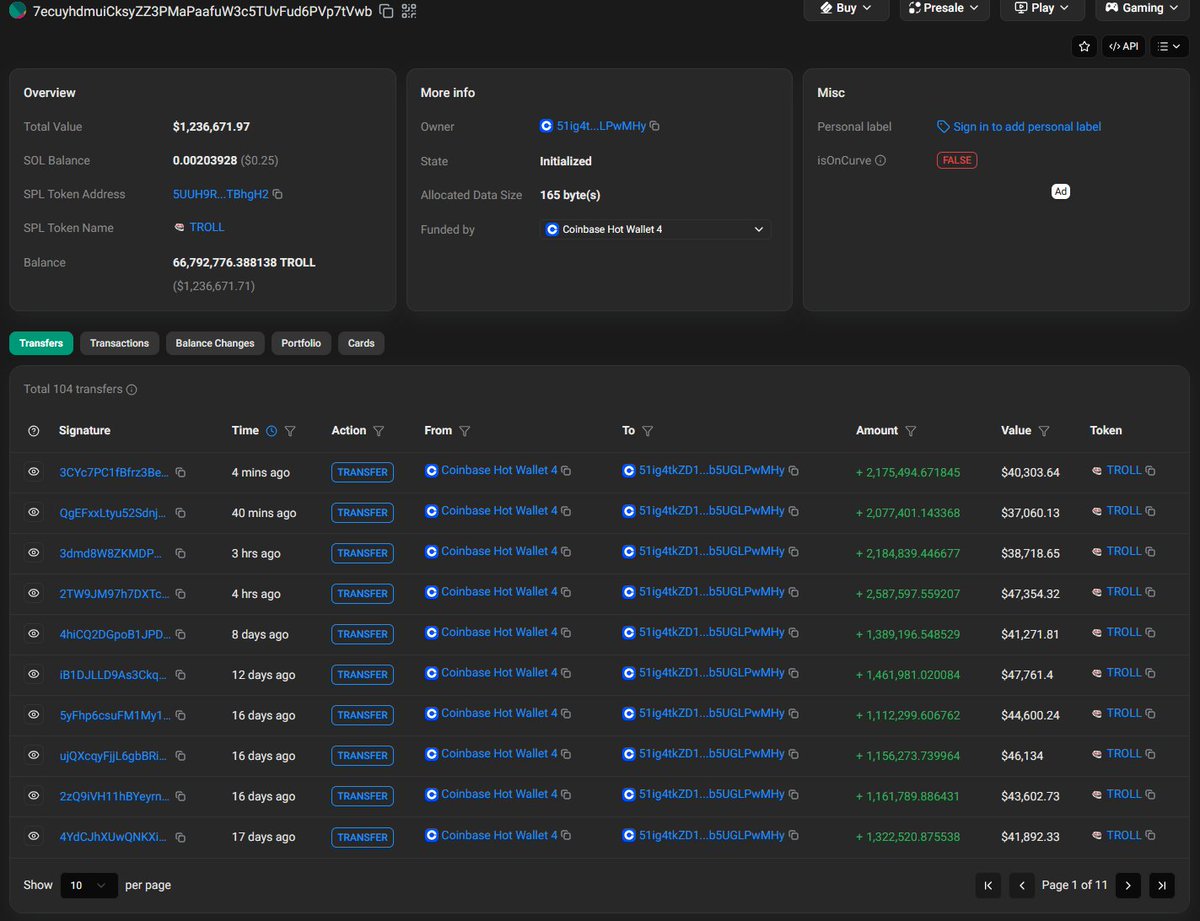This screenshot has height=921, width=1200.
Task: Click balance 66,792,776.388138 TROLL
Action: (x=244, y=262)
